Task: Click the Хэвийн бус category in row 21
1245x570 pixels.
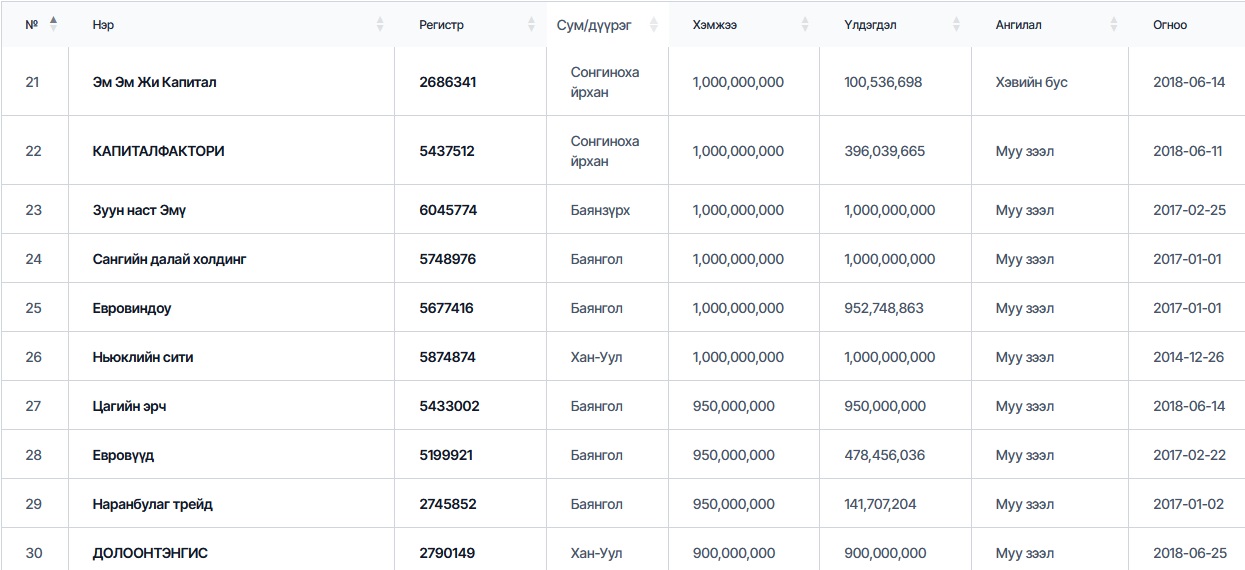Action: [1031, 82]
